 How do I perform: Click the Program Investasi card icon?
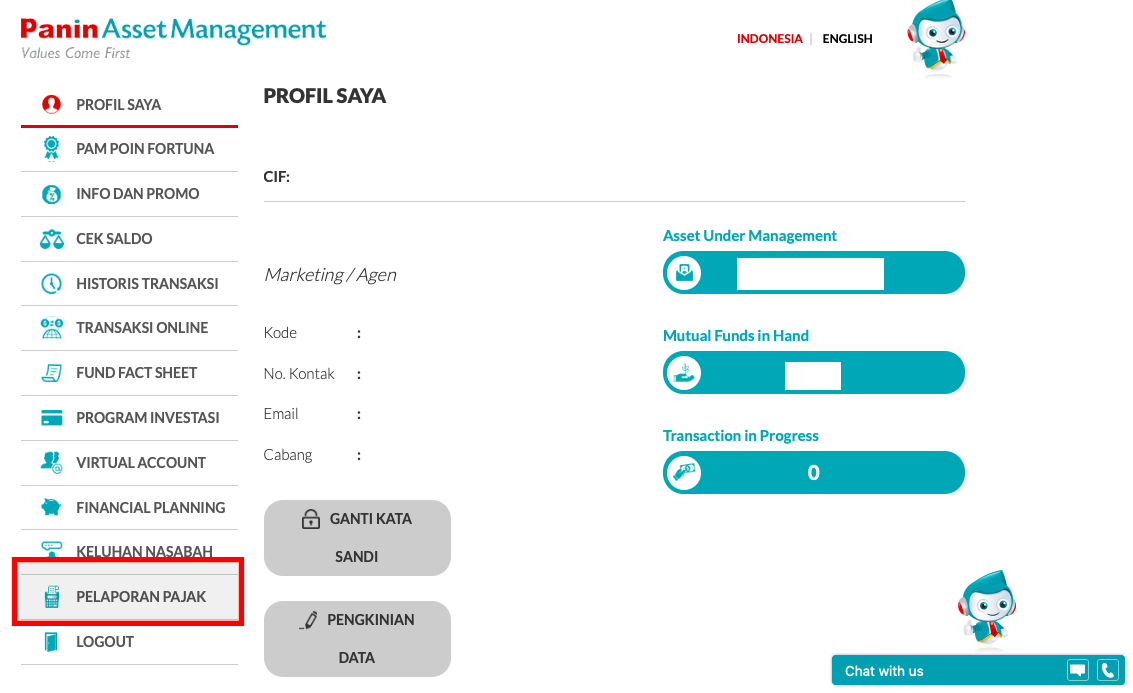tap(51, 418)
